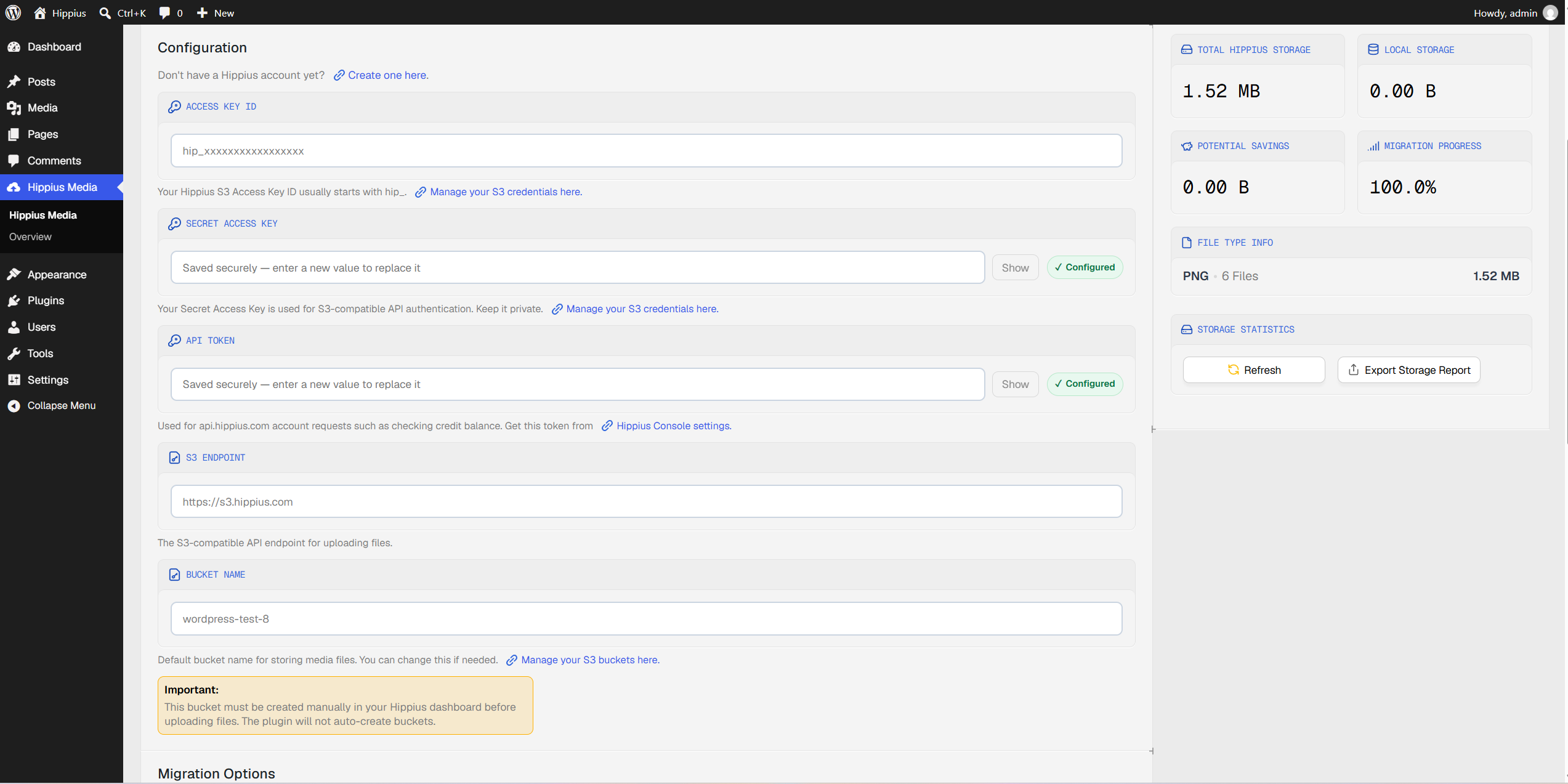Click the Settings sliders icon
The image size is (1568, 784).
point(14,380)
